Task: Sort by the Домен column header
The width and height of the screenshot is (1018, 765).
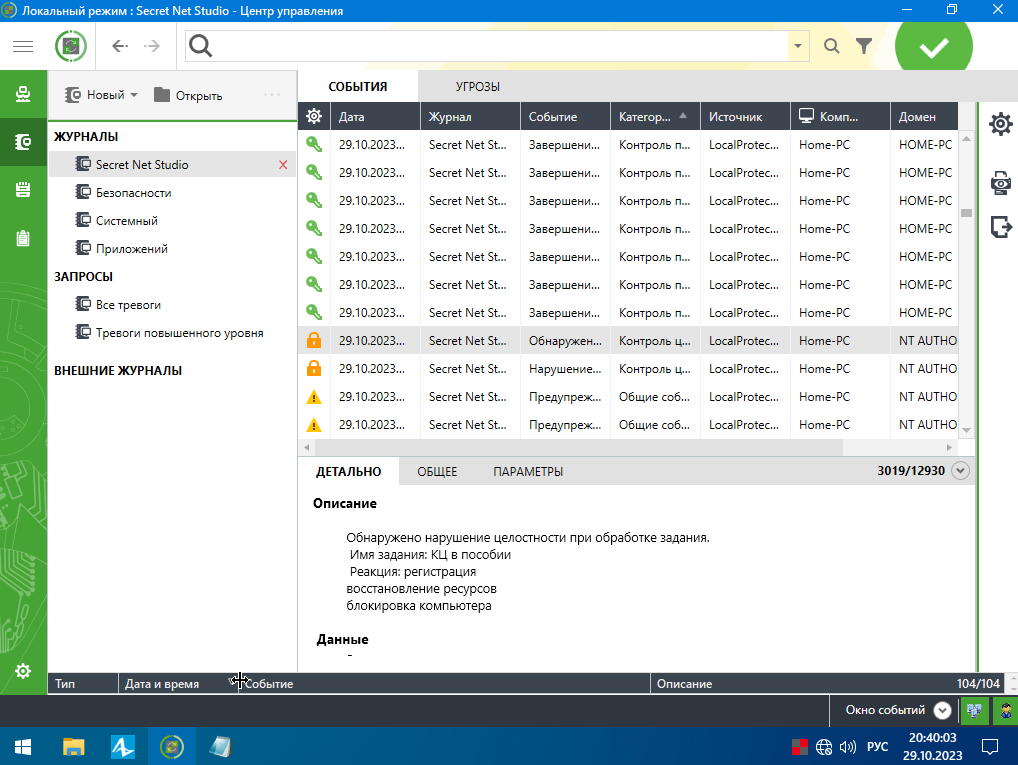Action: (x=924, y=117)
